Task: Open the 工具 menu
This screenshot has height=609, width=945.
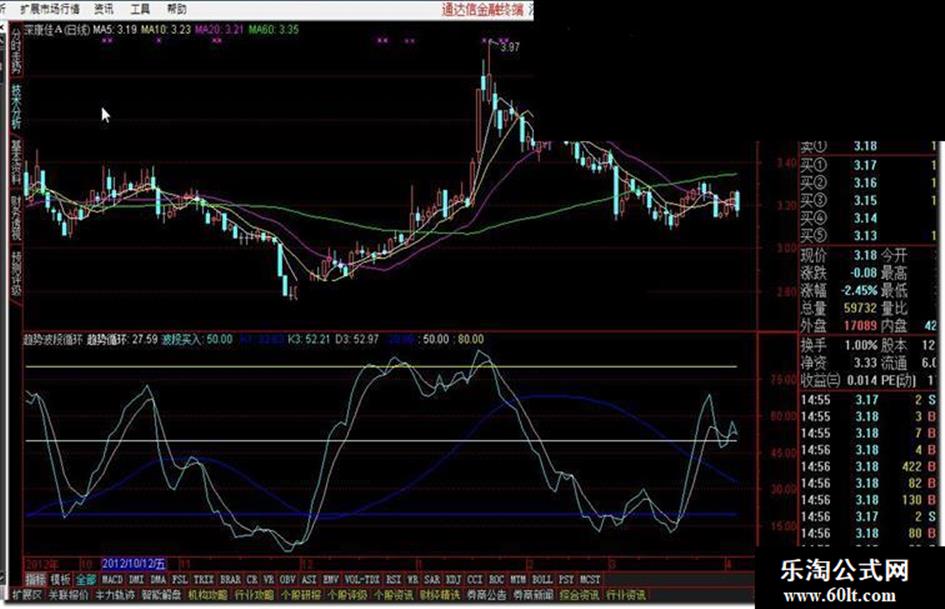Action: point(140,9)
